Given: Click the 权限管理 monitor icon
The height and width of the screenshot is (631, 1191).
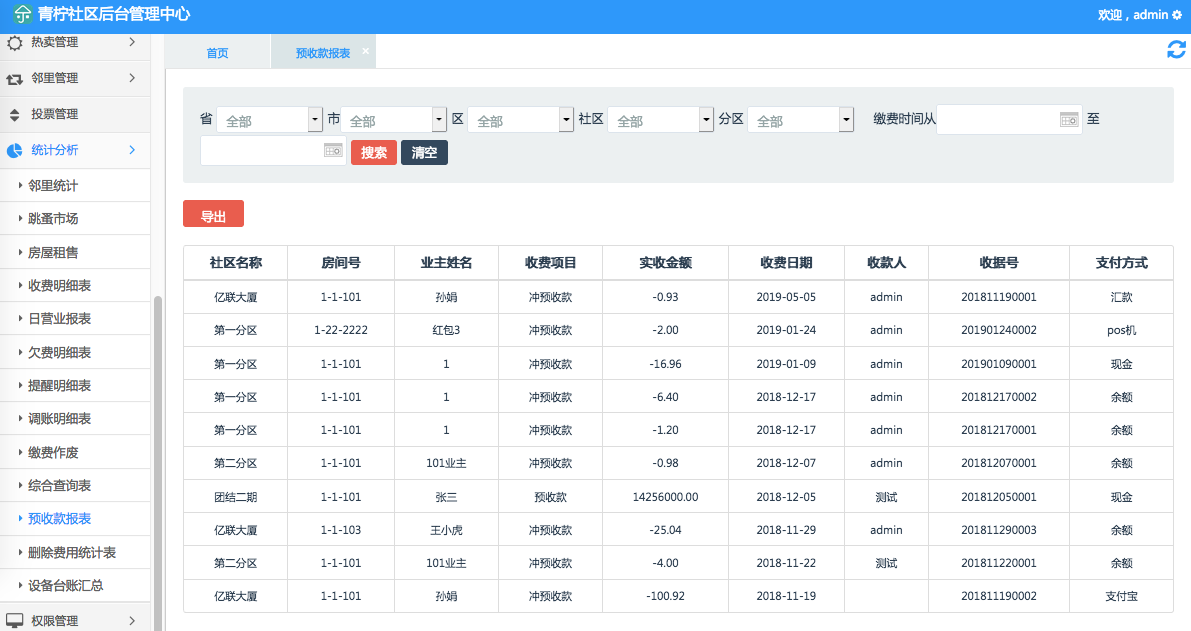Looking at the screenshot, I should [14, 620].
